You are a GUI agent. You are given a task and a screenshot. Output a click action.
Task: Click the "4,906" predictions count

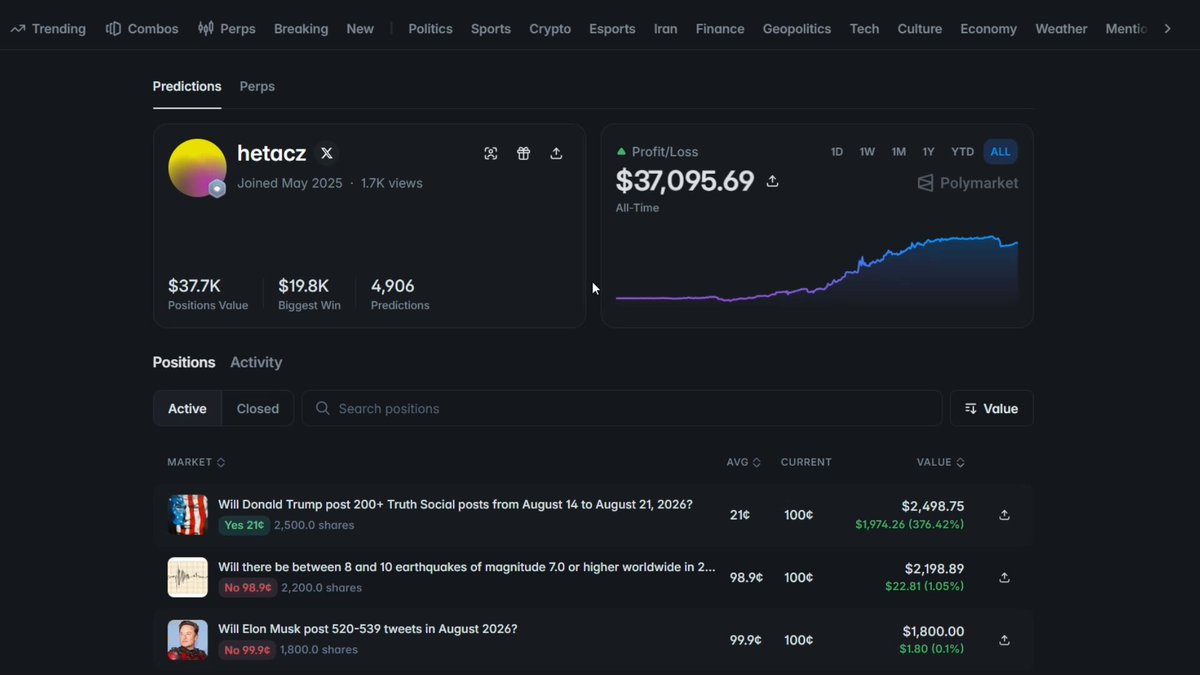click(x=393, y=286)
